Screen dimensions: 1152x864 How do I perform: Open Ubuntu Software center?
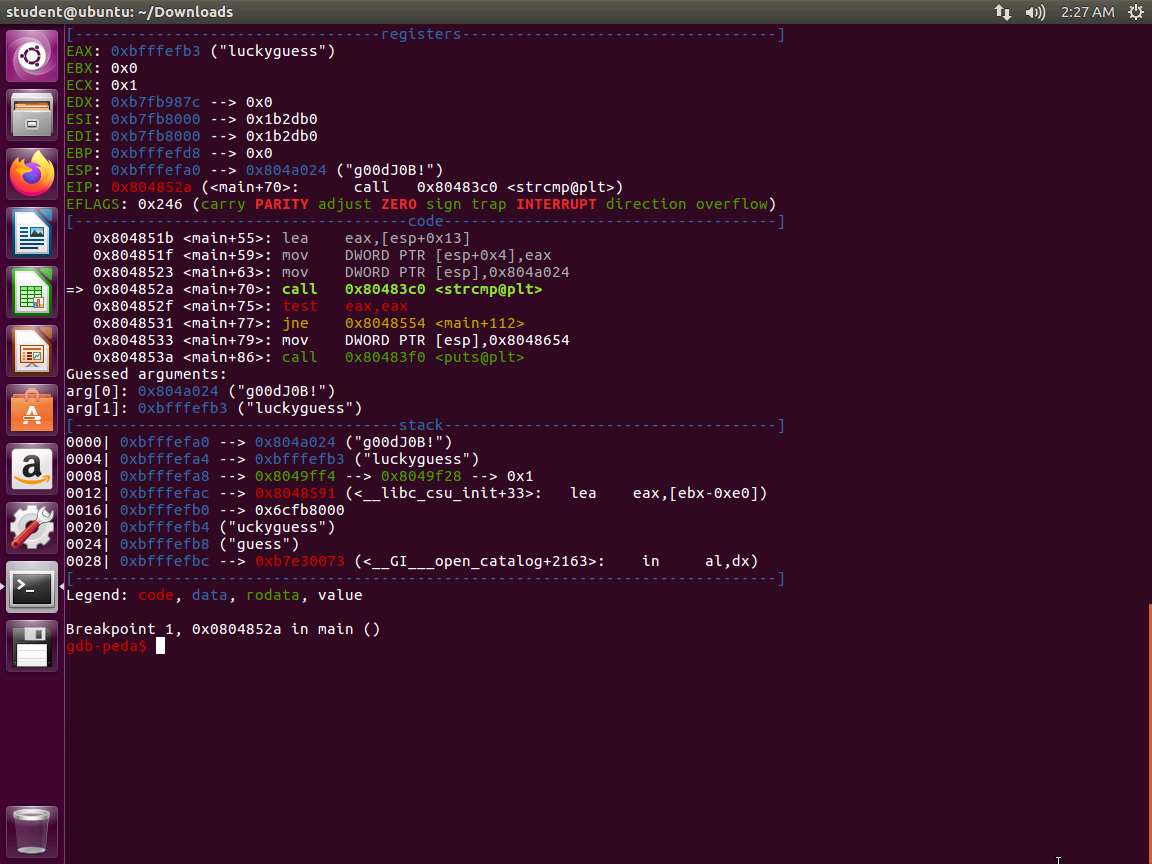[32, 412]
